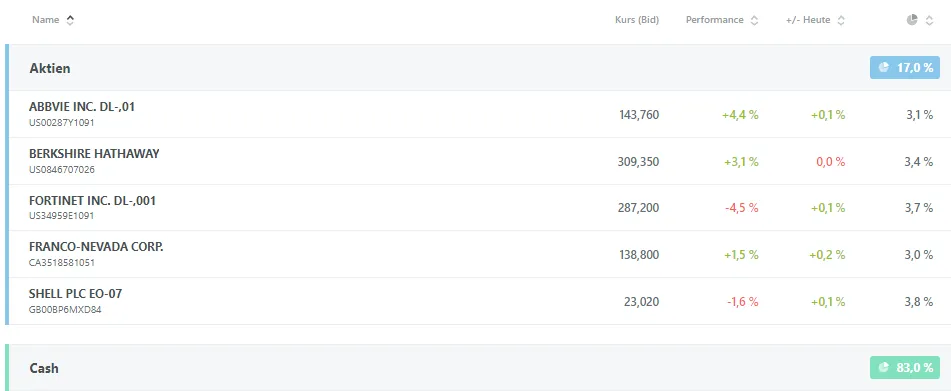Sort the list by Name column arrows
The width and height of the screenshot is (951, 391).
(x=70, y=20)
